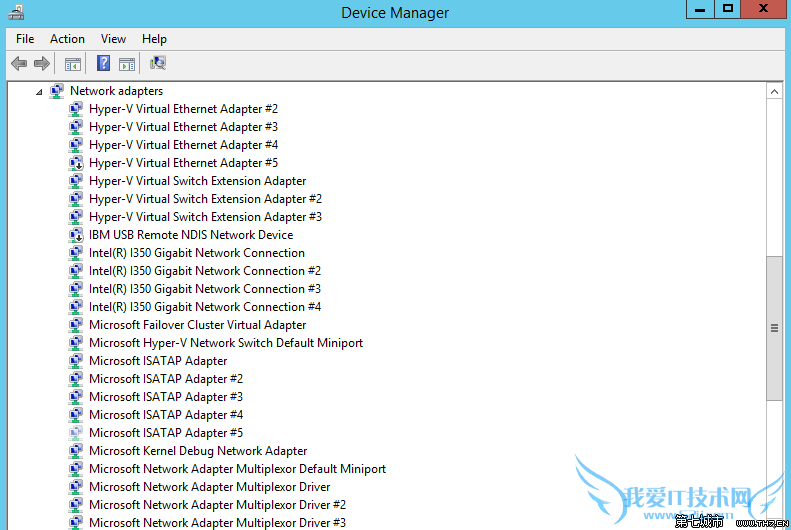Click icon of Hyper-V Virtual Ethernet Adapter #2
This screenshot has height=530, width=791.
[76, 109]
